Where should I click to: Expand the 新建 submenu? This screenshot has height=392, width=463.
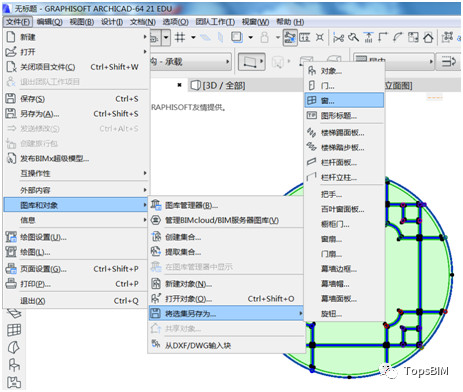pos(76,37)
